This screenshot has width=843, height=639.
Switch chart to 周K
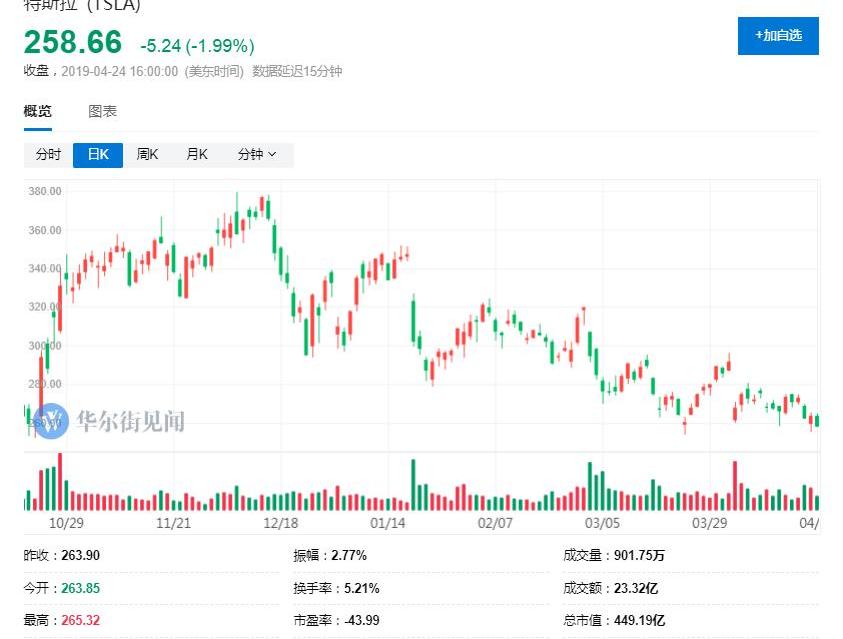tap(147, 155)
